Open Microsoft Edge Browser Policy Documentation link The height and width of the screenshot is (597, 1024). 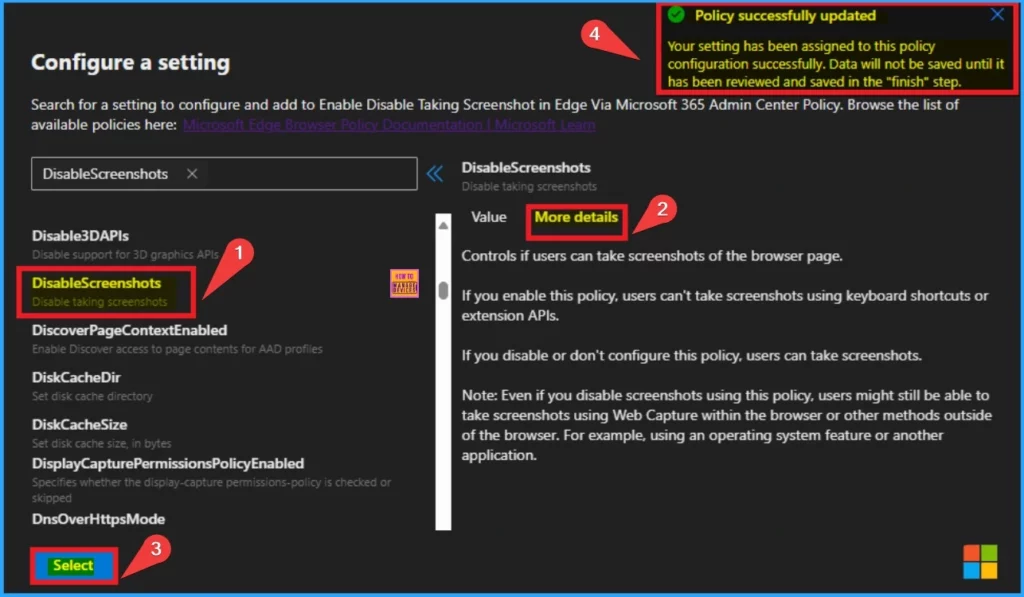(389, 125)
